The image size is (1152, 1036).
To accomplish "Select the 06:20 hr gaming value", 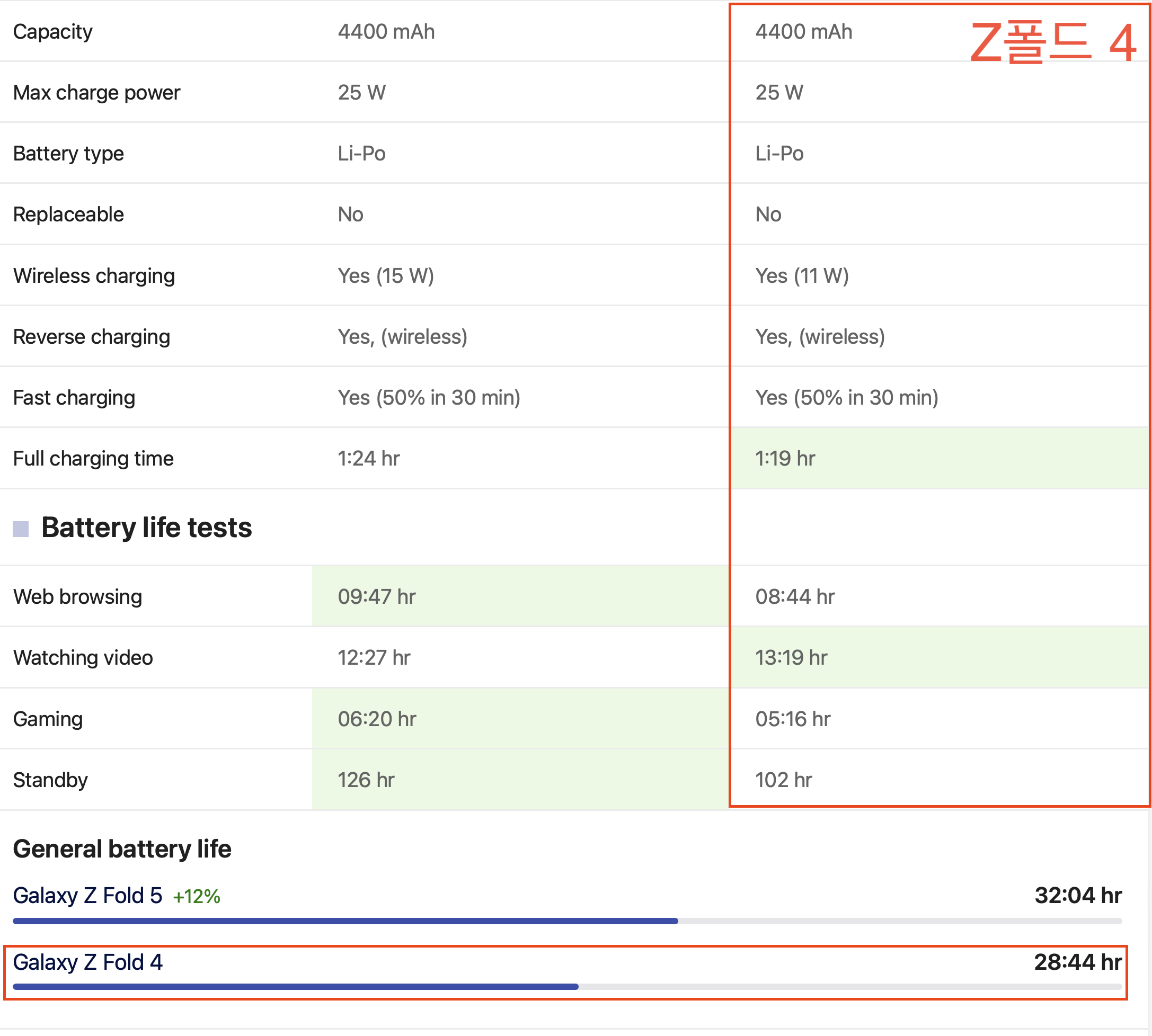I will pos(376,719).
